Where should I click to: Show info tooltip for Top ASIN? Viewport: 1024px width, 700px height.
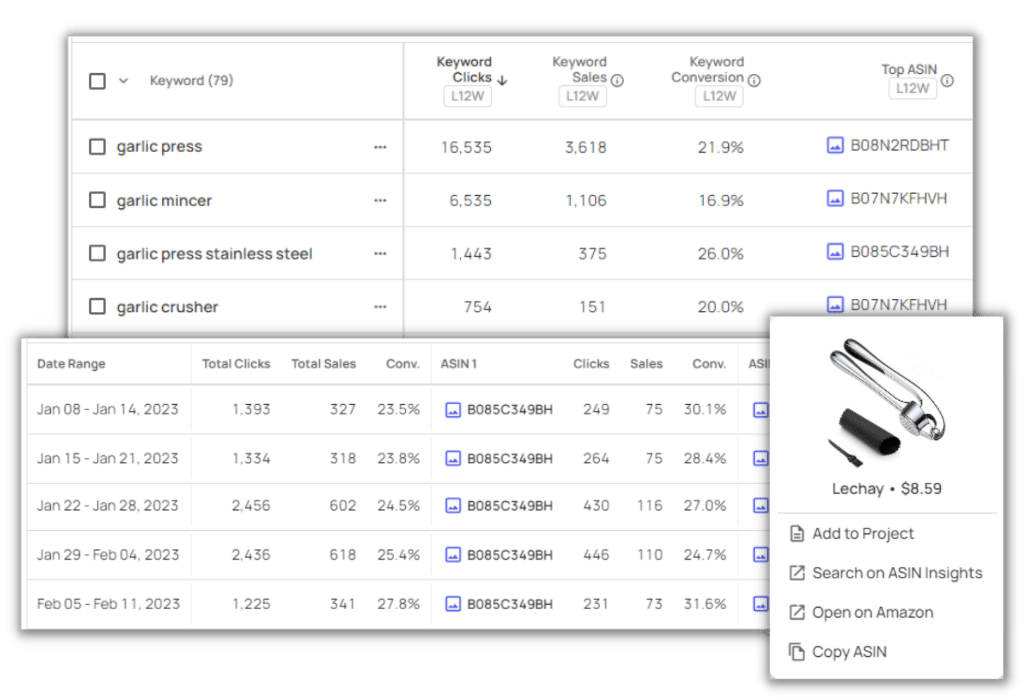click(948, 80)
